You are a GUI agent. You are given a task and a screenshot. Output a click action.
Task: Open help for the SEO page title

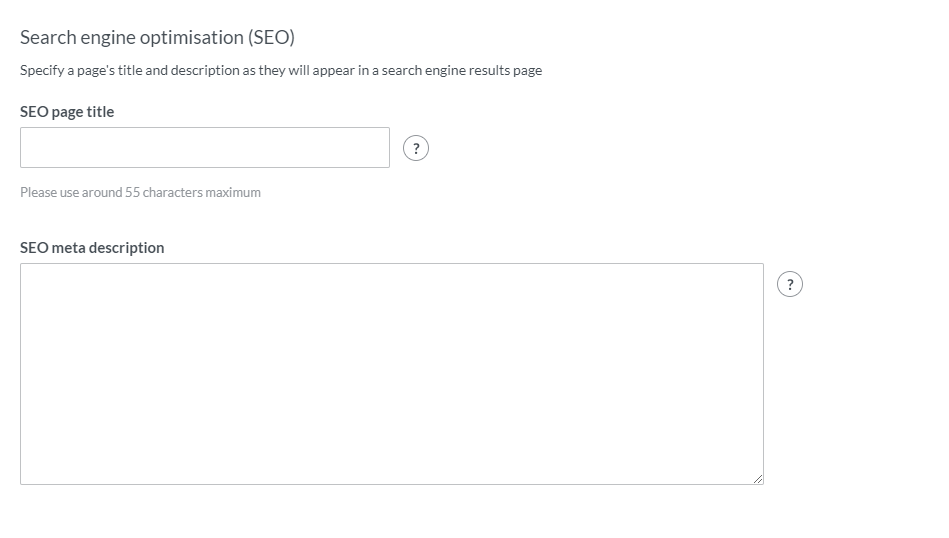pyautogui.click(x=416, y=148)
